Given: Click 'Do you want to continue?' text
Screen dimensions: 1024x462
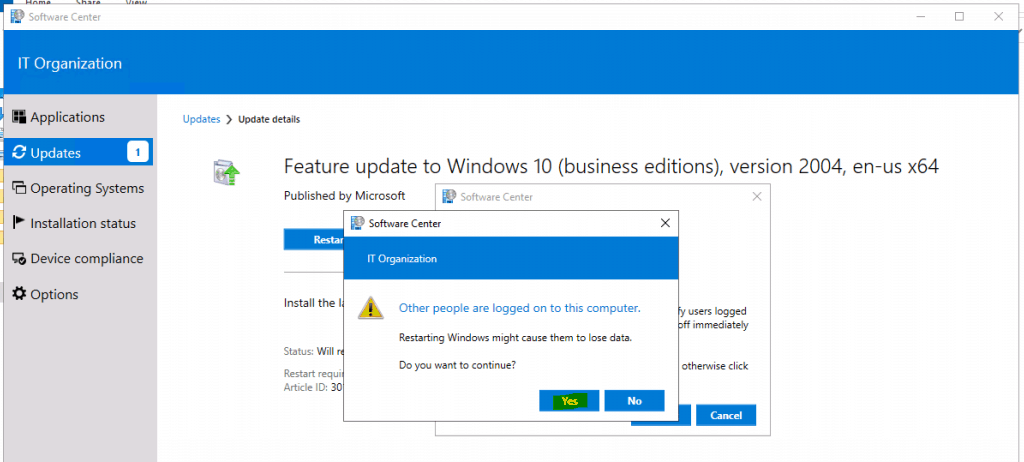Looking at the screenshot, I should pyautogui.click(x=457, y=365).
